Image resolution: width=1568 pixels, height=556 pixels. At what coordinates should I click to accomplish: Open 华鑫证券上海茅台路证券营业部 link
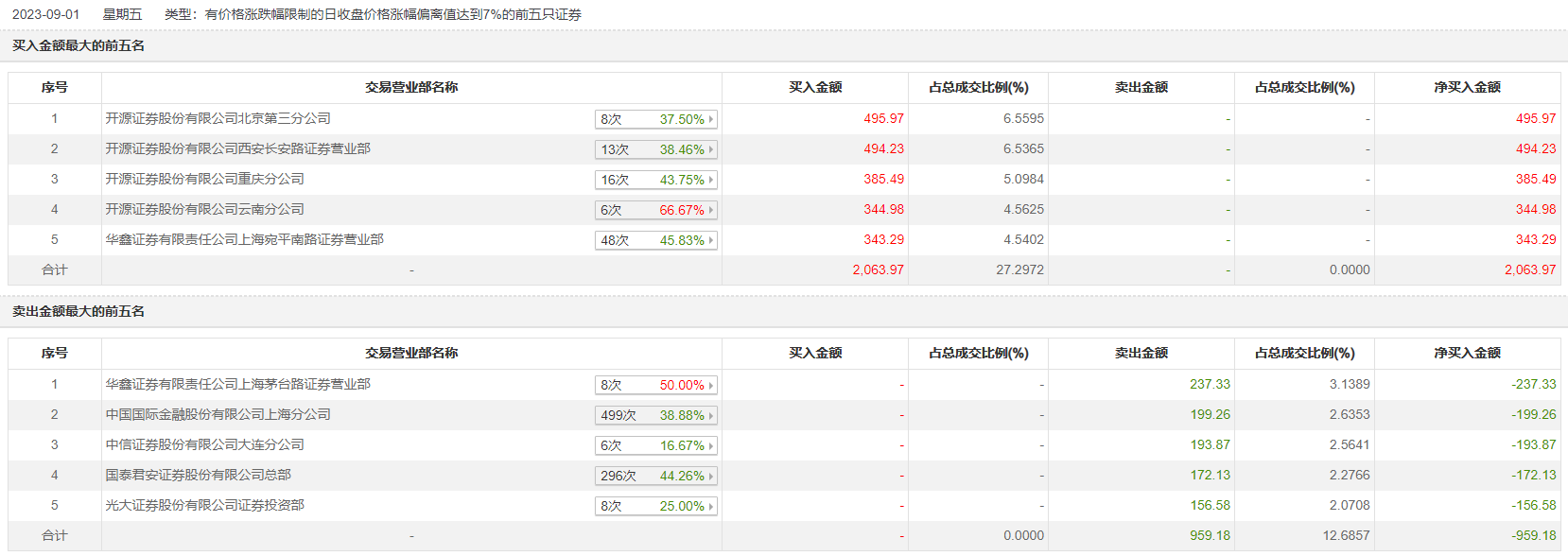point(238,384)
